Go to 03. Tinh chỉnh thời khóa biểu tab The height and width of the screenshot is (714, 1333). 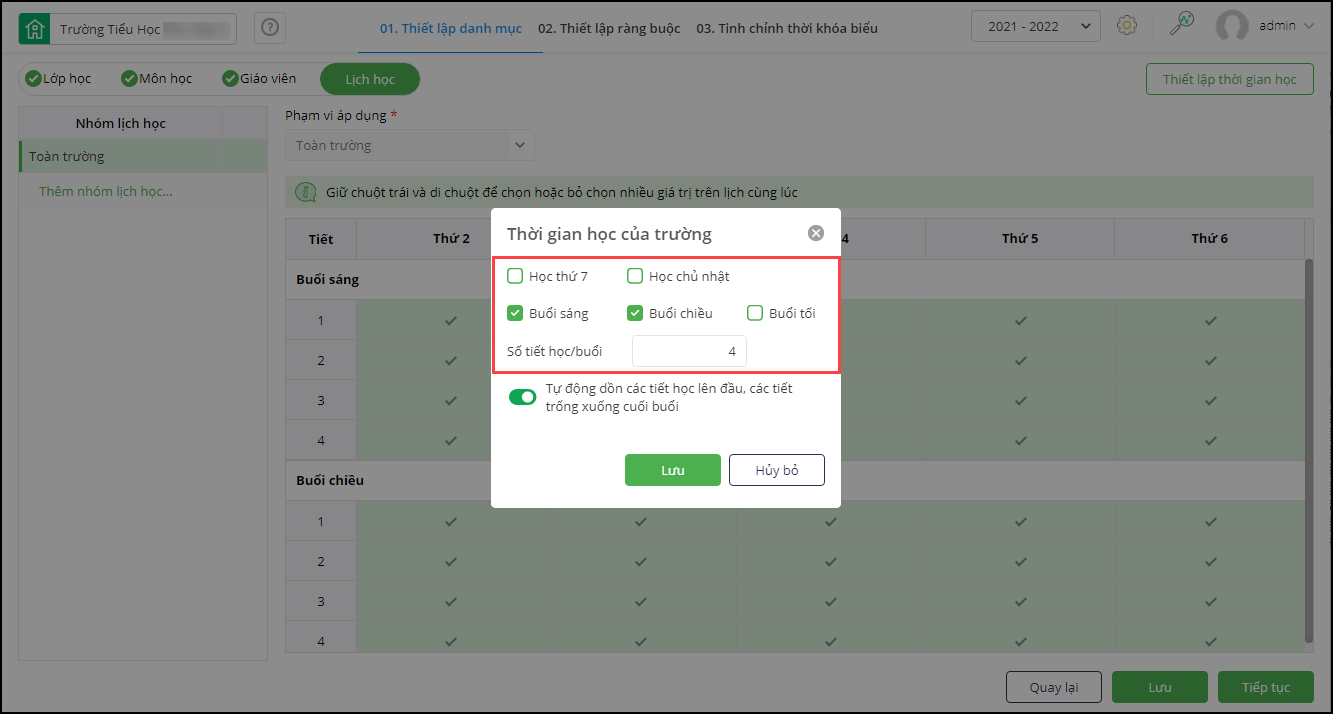pyautogui.click(x=787, y=28)
